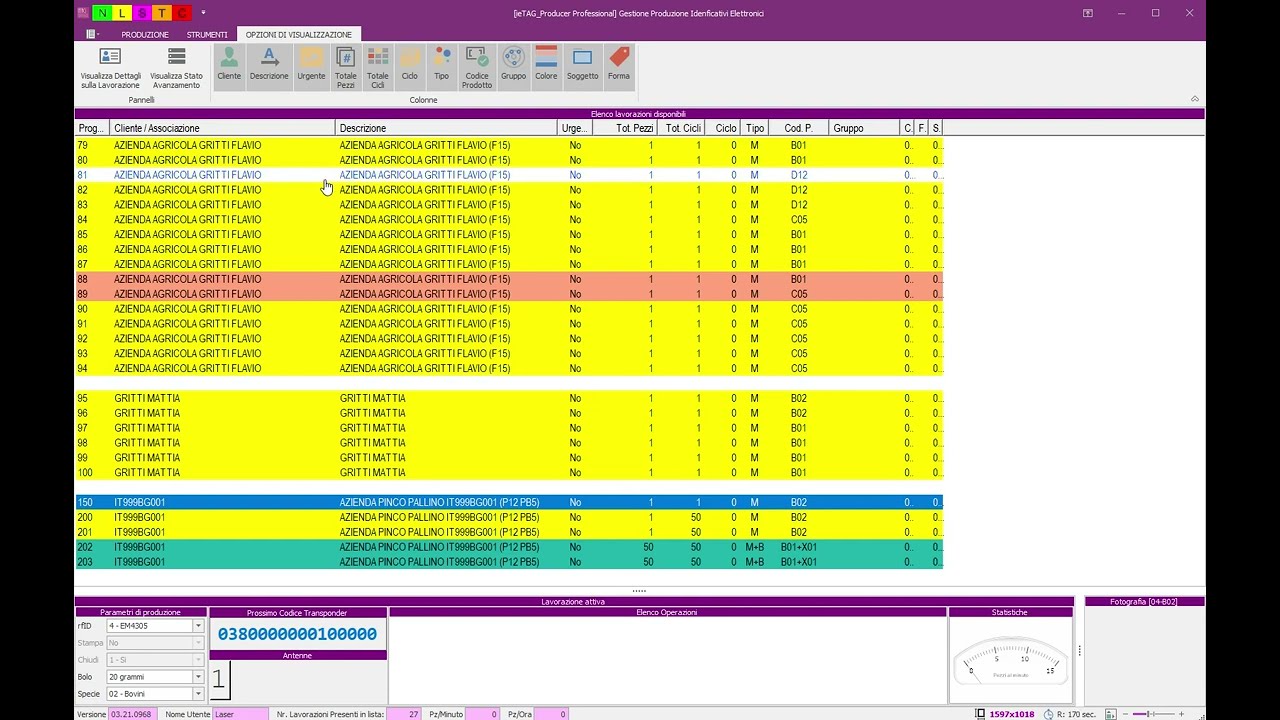The height and width of the screenshot is (720, 1280).
Task: Toggle the Forma column button
Action: pos(619,67)
